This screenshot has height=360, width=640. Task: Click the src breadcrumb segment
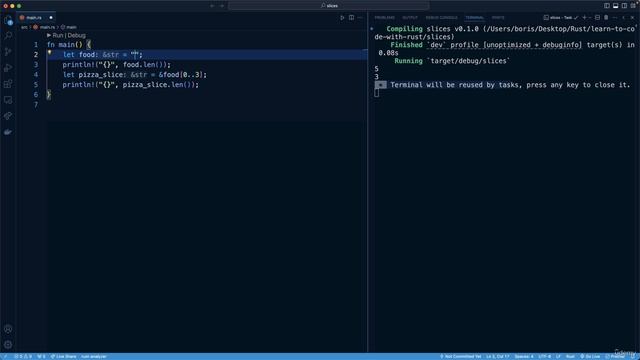coord(24,27)
